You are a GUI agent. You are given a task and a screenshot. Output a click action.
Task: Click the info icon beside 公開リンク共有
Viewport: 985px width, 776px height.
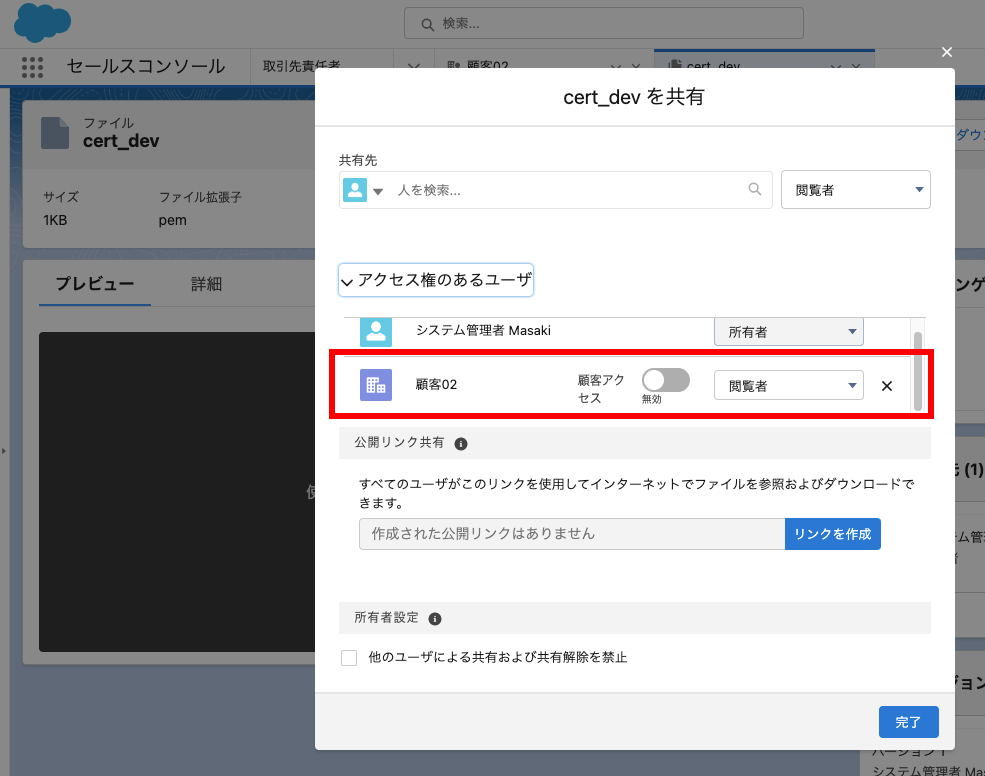[x=461, y=443]
